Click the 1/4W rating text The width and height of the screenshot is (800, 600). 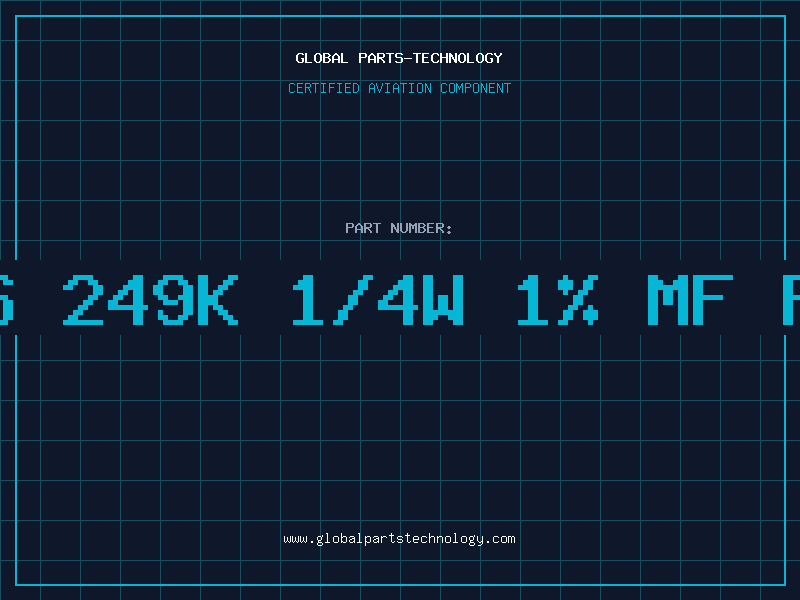click(x=378, y=299)
